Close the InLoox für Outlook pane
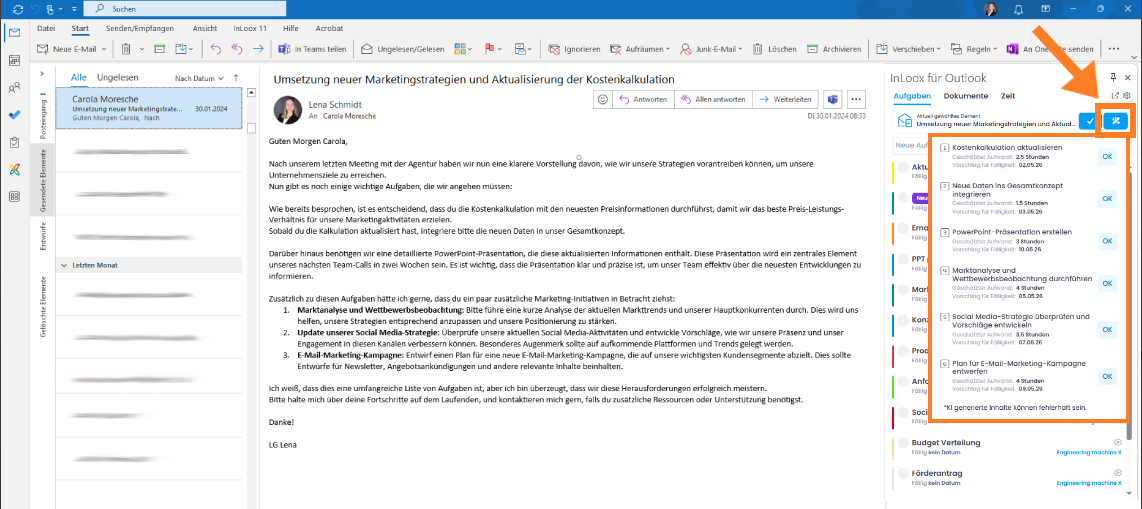This screenshot has width=1142, height=509. [1127, 77]
